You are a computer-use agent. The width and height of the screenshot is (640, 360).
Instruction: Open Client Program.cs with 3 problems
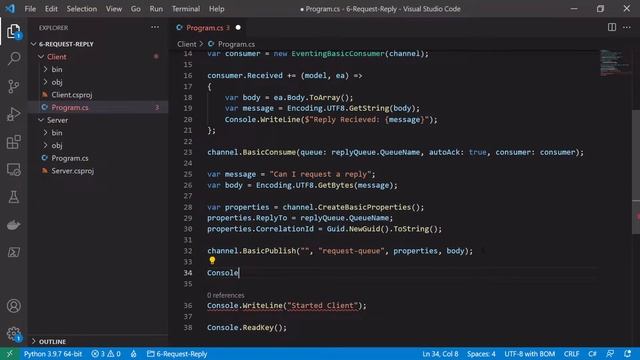coord(98,107)
